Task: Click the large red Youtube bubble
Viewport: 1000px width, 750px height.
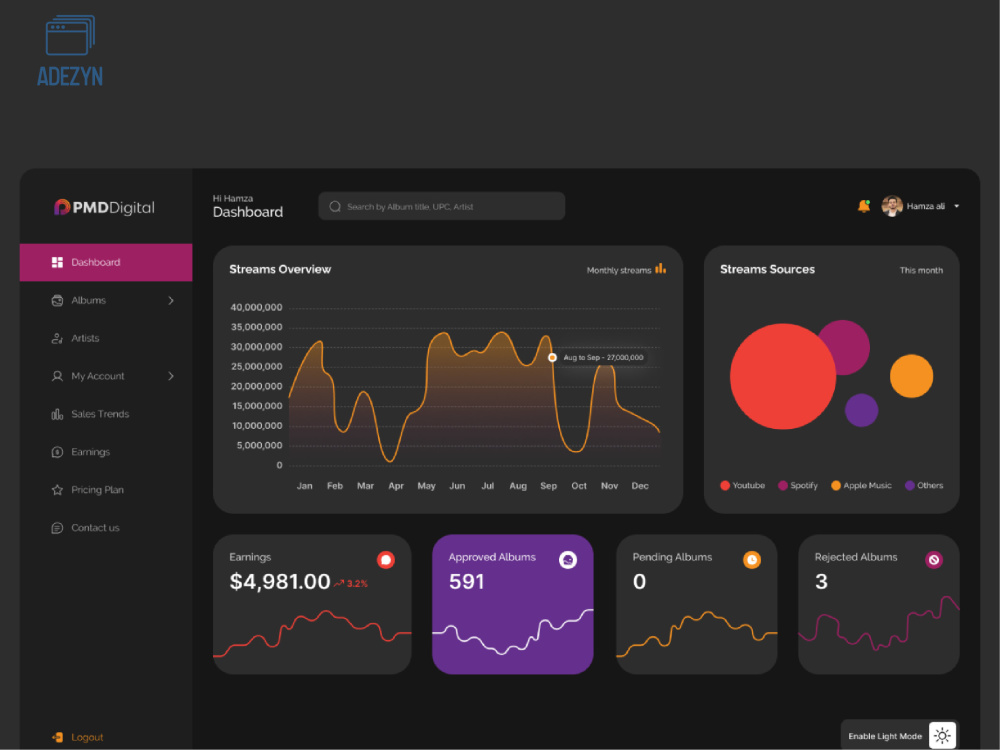Action: pyautogui.click(x=783, y=376)
